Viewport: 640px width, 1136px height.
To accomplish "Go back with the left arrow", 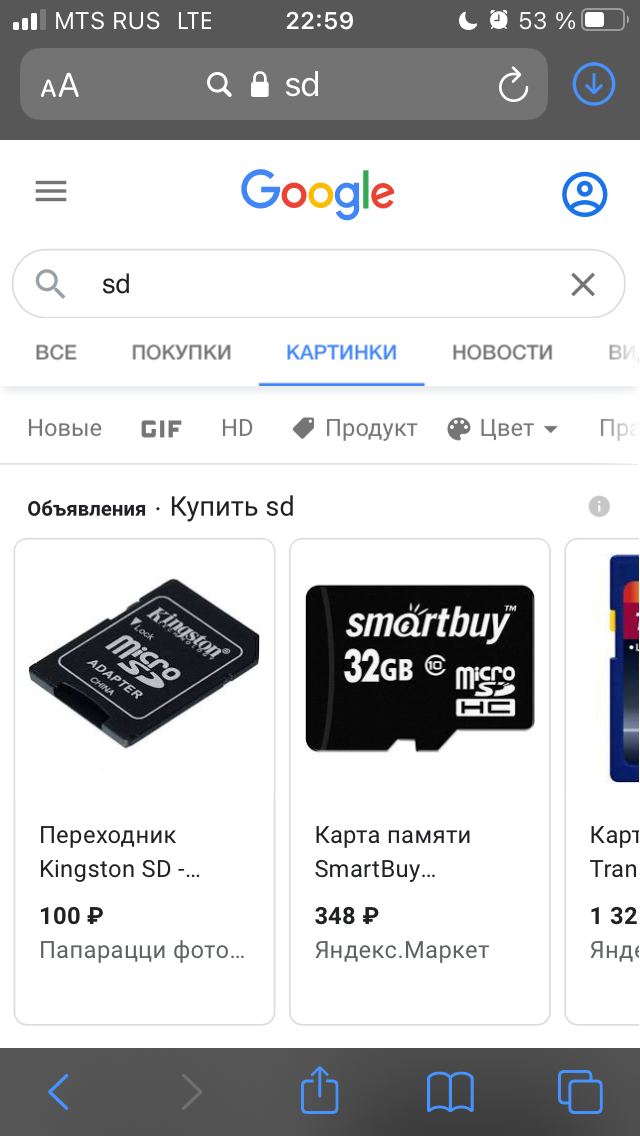I will (59, 1092).
